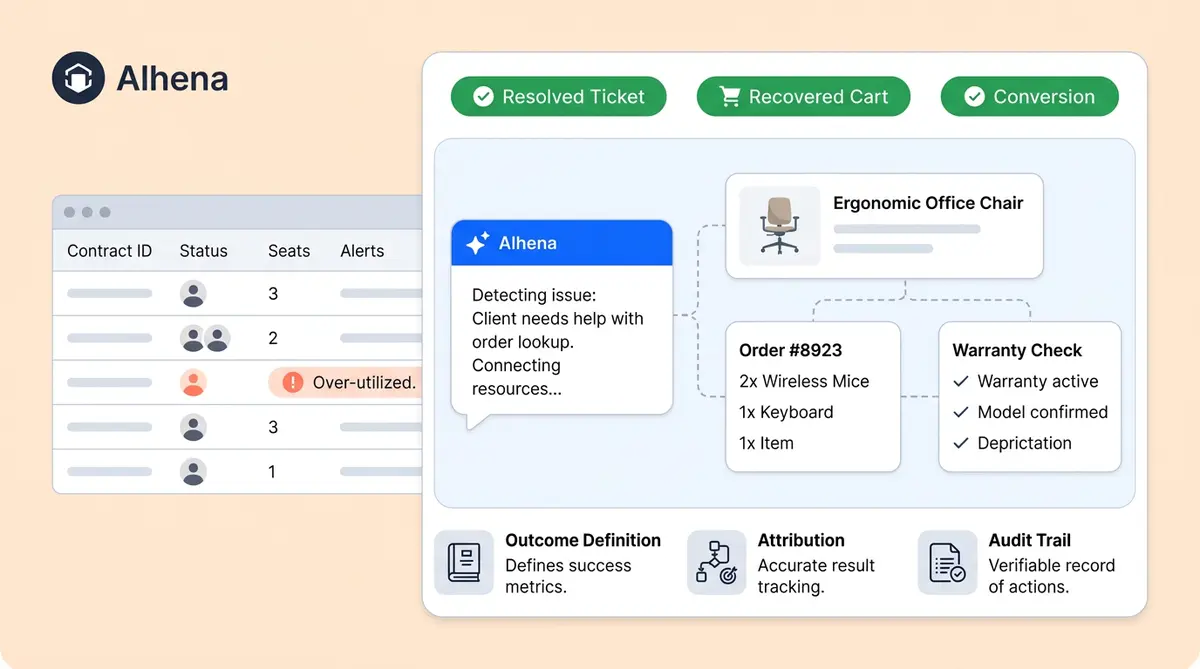Select the Alhena chat bubble header

(562, 243)
